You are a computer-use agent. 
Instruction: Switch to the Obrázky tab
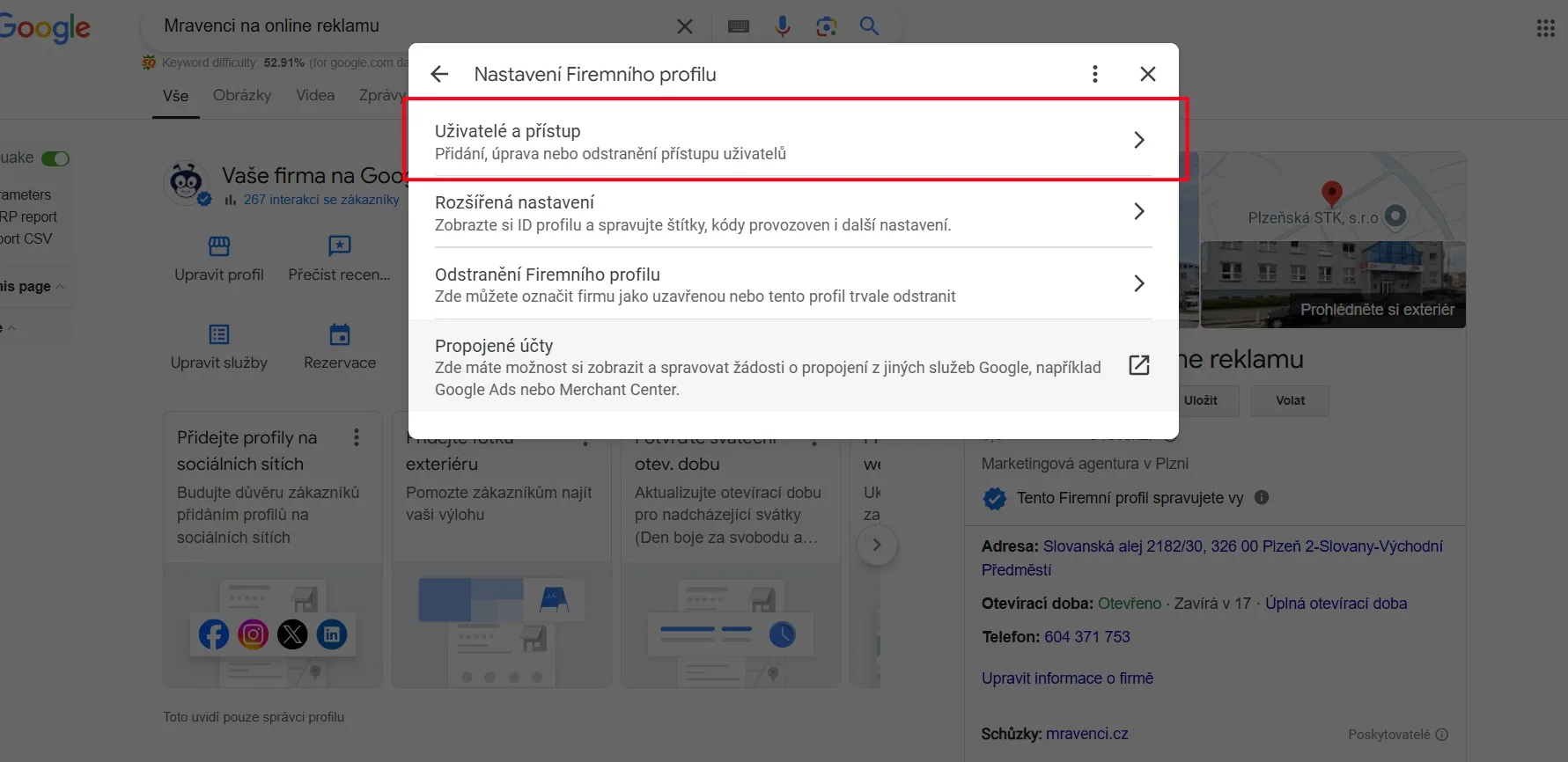242,95
